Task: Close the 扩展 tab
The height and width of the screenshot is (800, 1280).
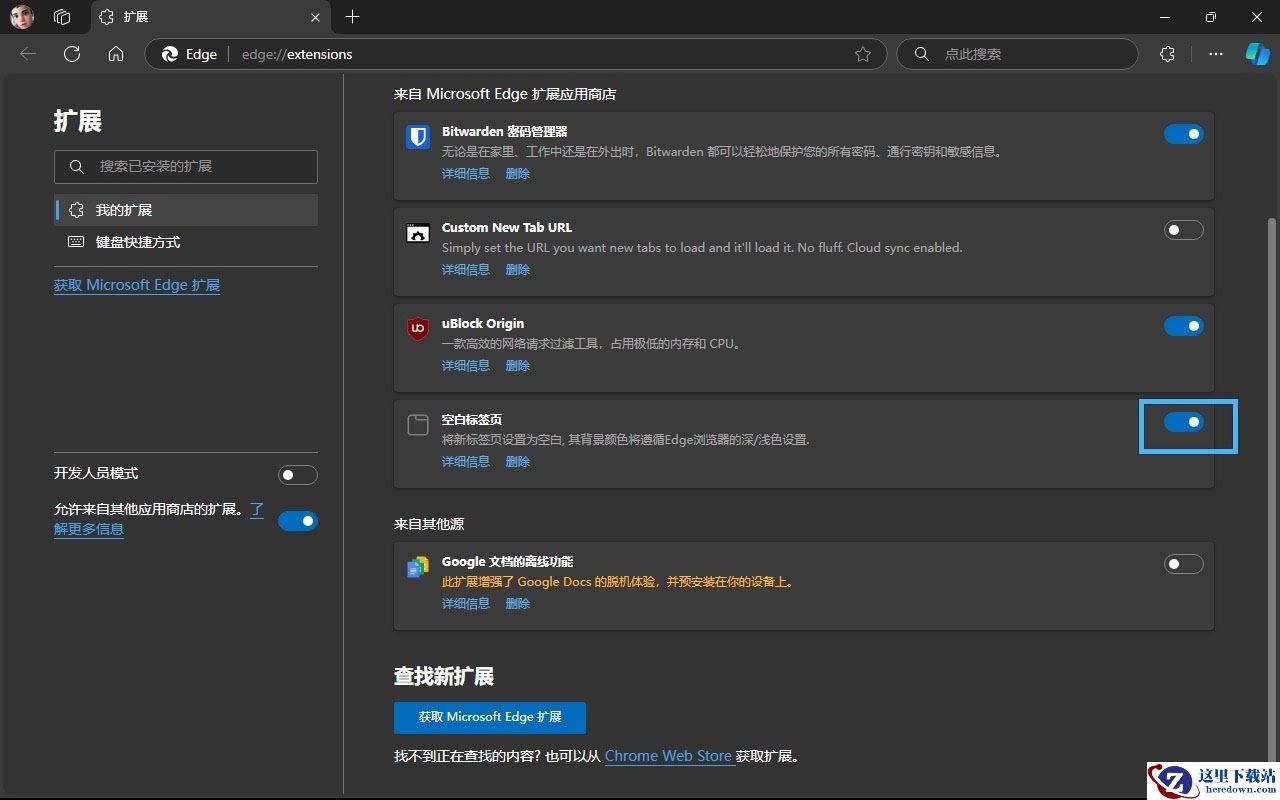Action: pos(316,17)
